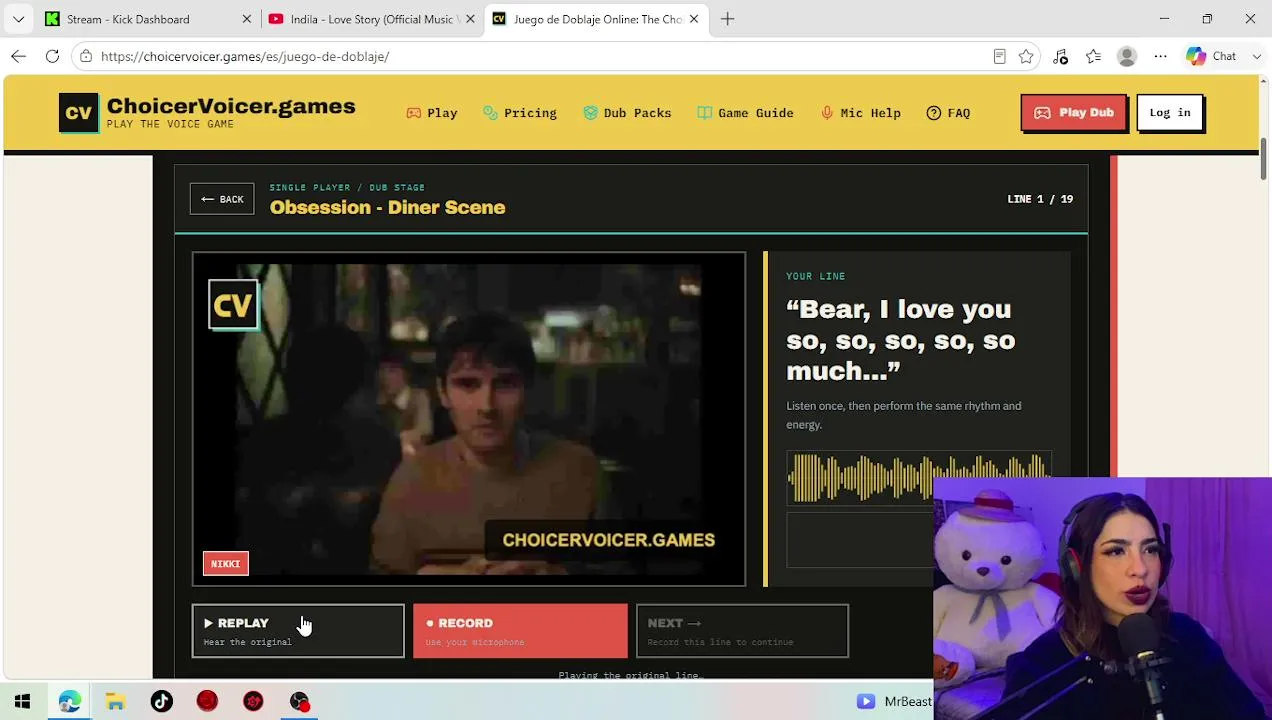Open the OBS Studio taskbar icon

pyautogui.click(x=299, y=702)
